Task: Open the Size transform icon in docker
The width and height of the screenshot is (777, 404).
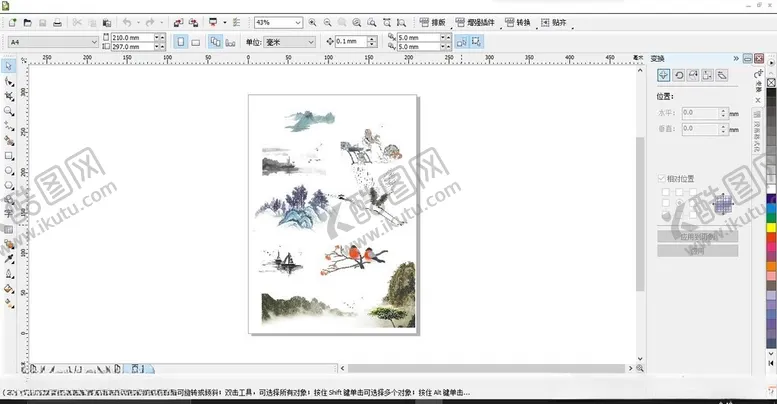Action: [x=707, y=75]
